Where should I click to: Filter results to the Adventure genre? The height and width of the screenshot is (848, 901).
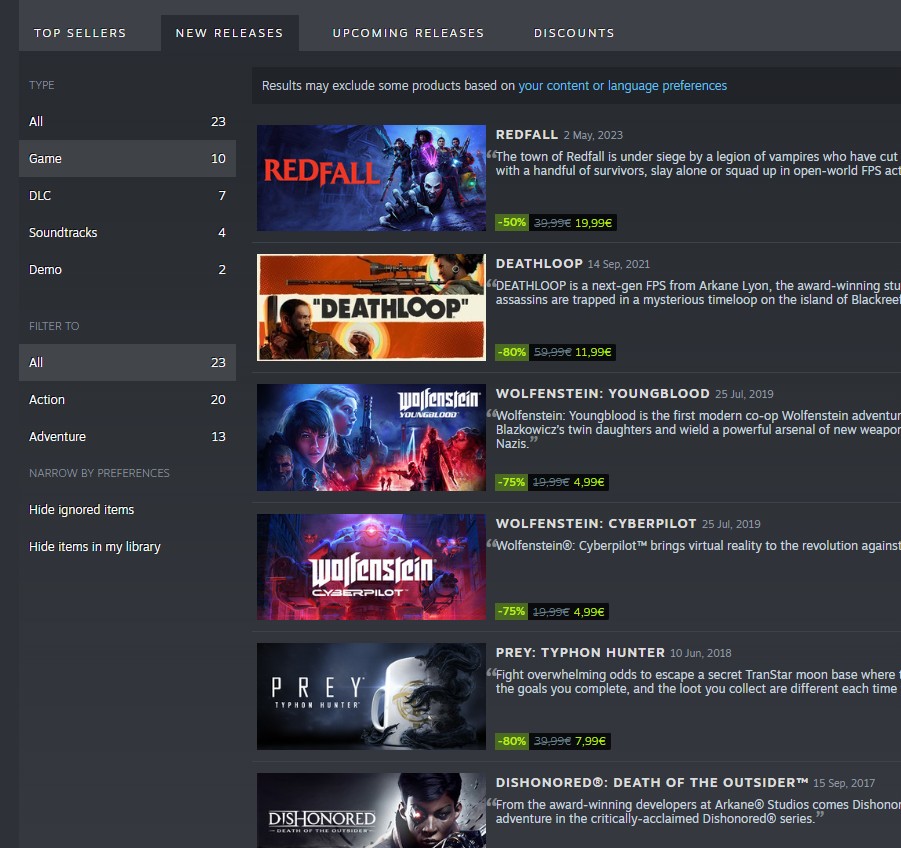(x=128, y=437)
